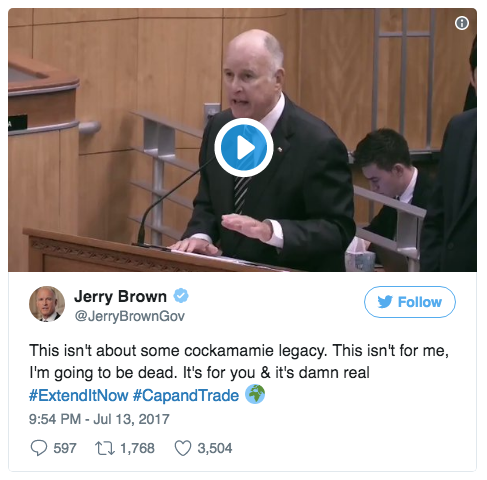
Task: Click the reply speech bubble icon
Action: (39, 448)
